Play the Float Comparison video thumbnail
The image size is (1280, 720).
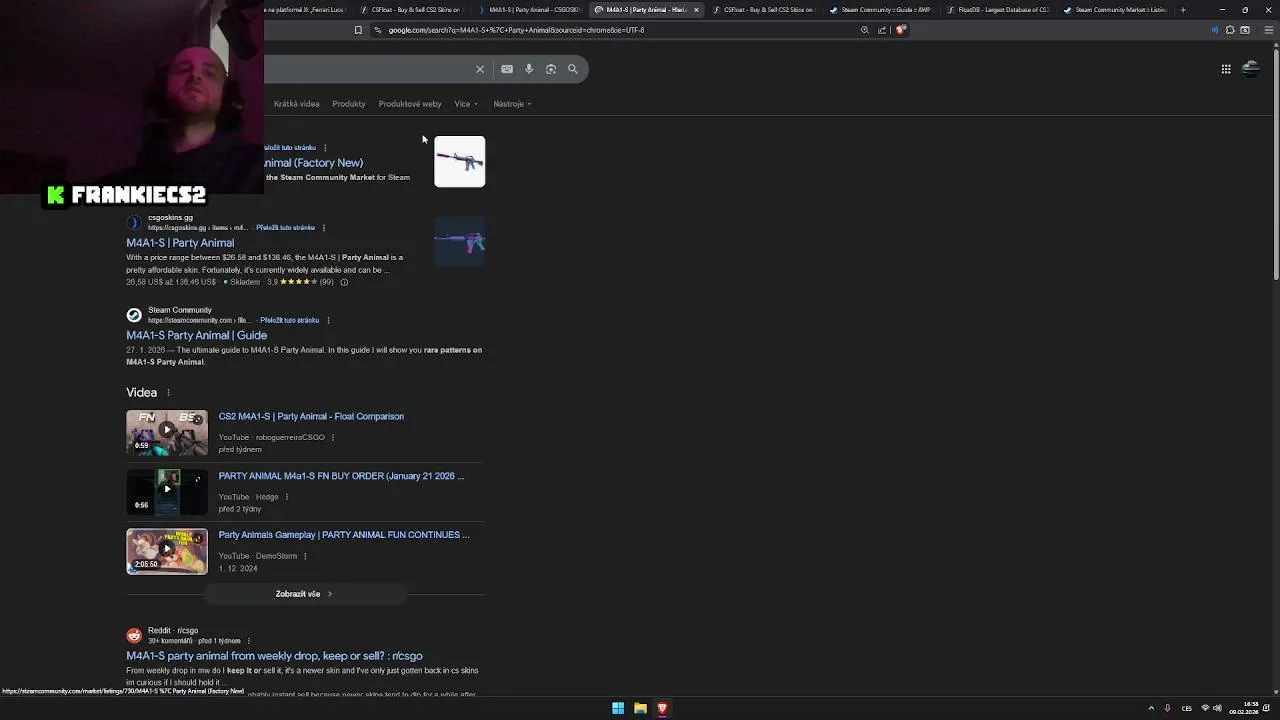click(x=167, y=433)
